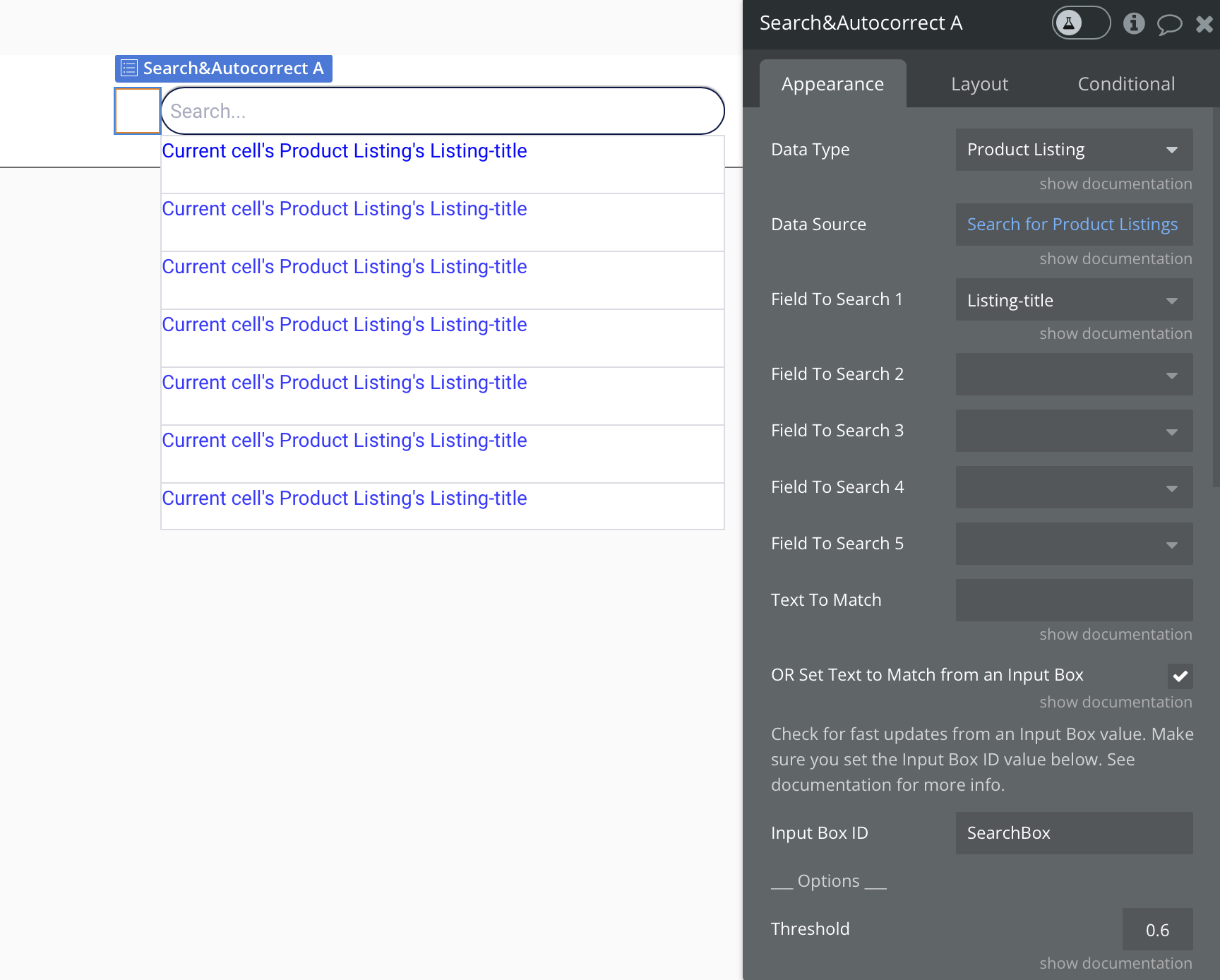Open the Field To Search 5 dropdown
Screen dimensions: 1220x980
(x=1074, y=544)
